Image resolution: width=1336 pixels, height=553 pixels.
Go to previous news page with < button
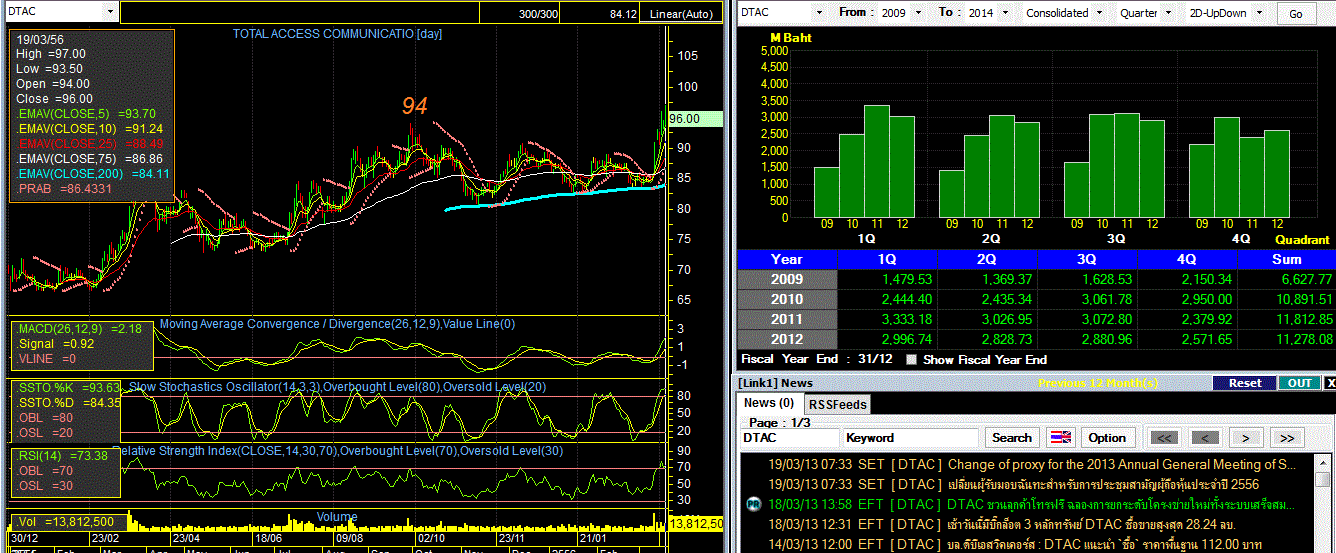(x=1206, y=438)
